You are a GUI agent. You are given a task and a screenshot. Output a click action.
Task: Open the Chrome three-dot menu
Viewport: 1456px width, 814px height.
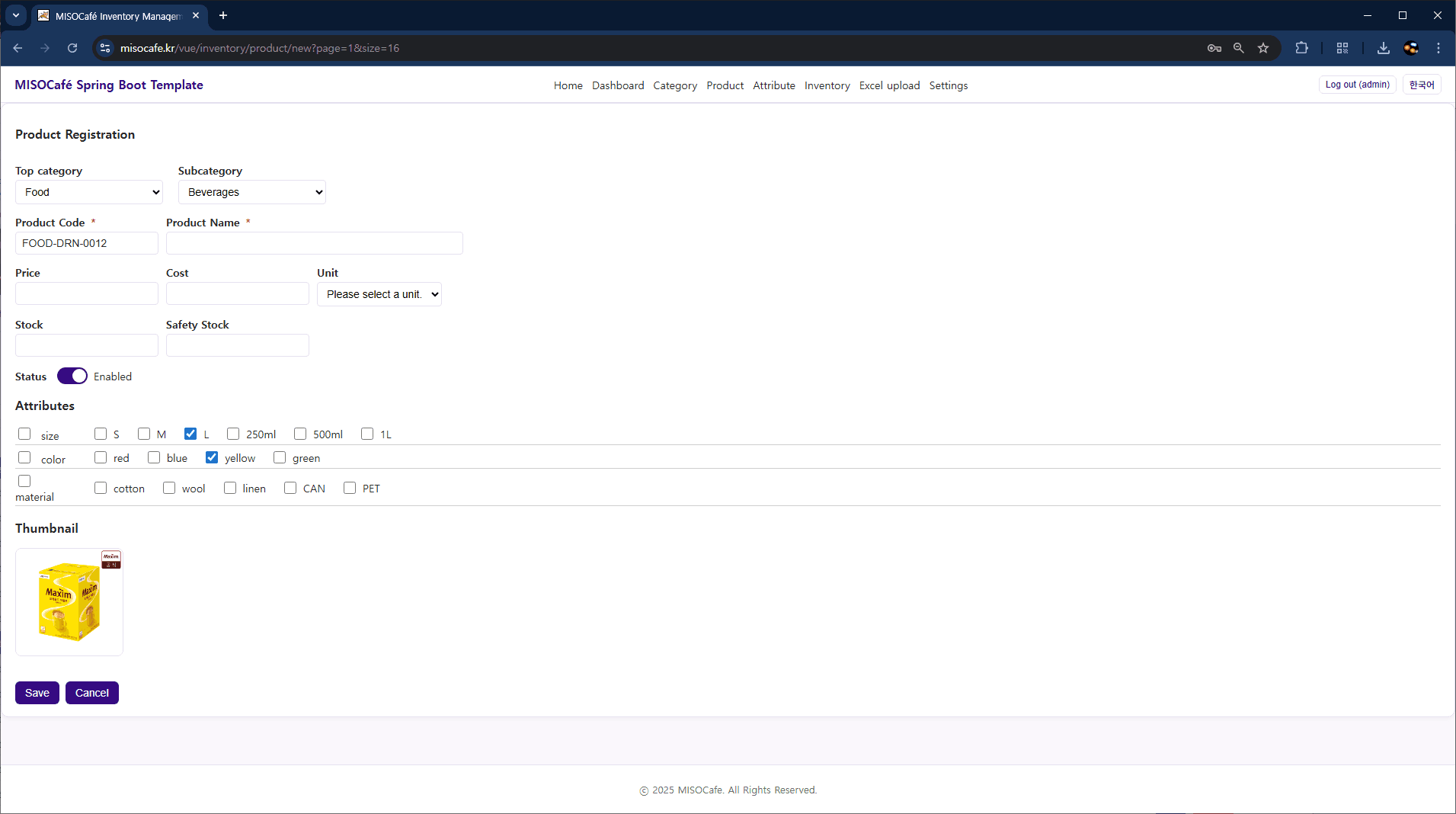pos(1438,48)
